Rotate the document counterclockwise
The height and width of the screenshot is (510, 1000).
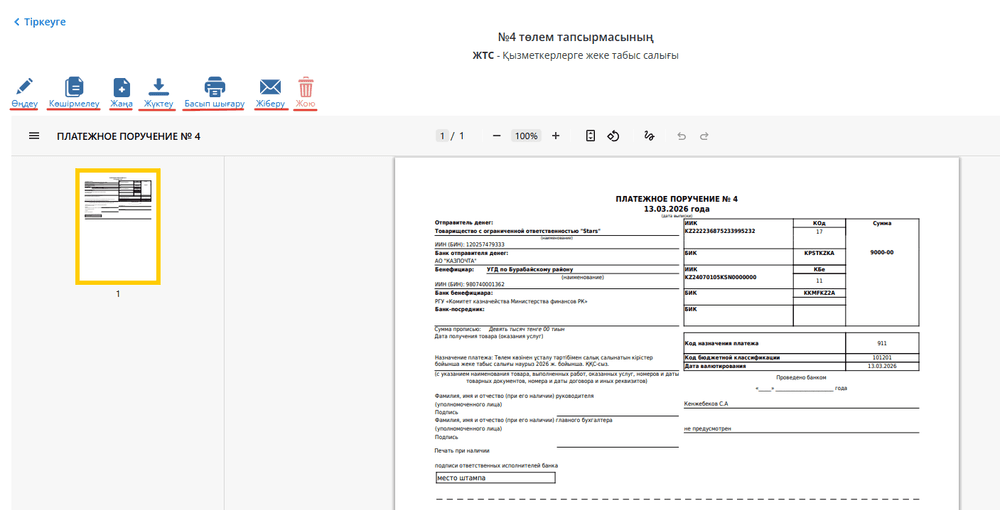click(614, 136)
